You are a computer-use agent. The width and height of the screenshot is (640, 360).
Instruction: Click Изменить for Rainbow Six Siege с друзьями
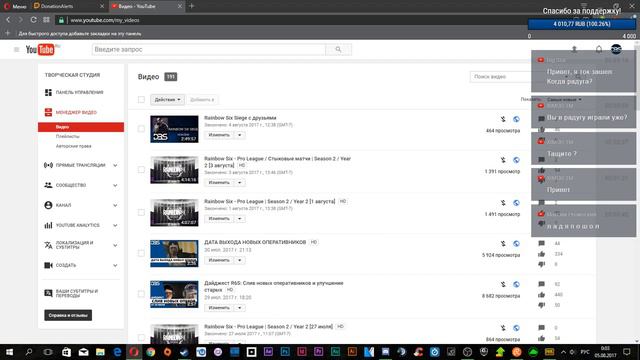coord(219,135)
